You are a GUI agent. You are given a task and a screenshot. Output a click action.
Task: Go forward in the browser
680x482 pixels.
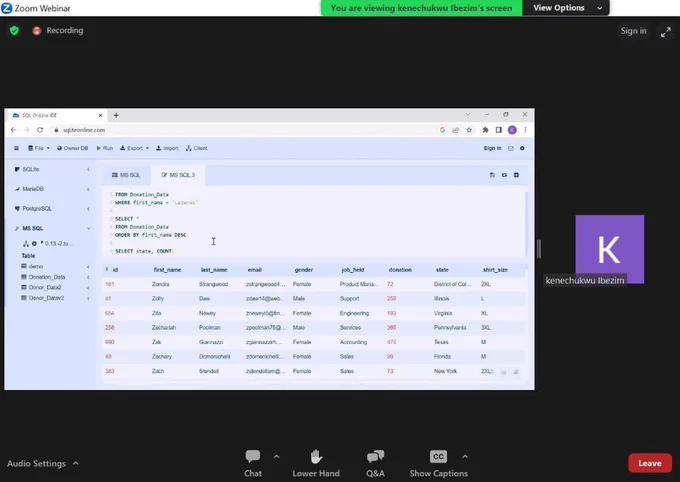point(27,130)
